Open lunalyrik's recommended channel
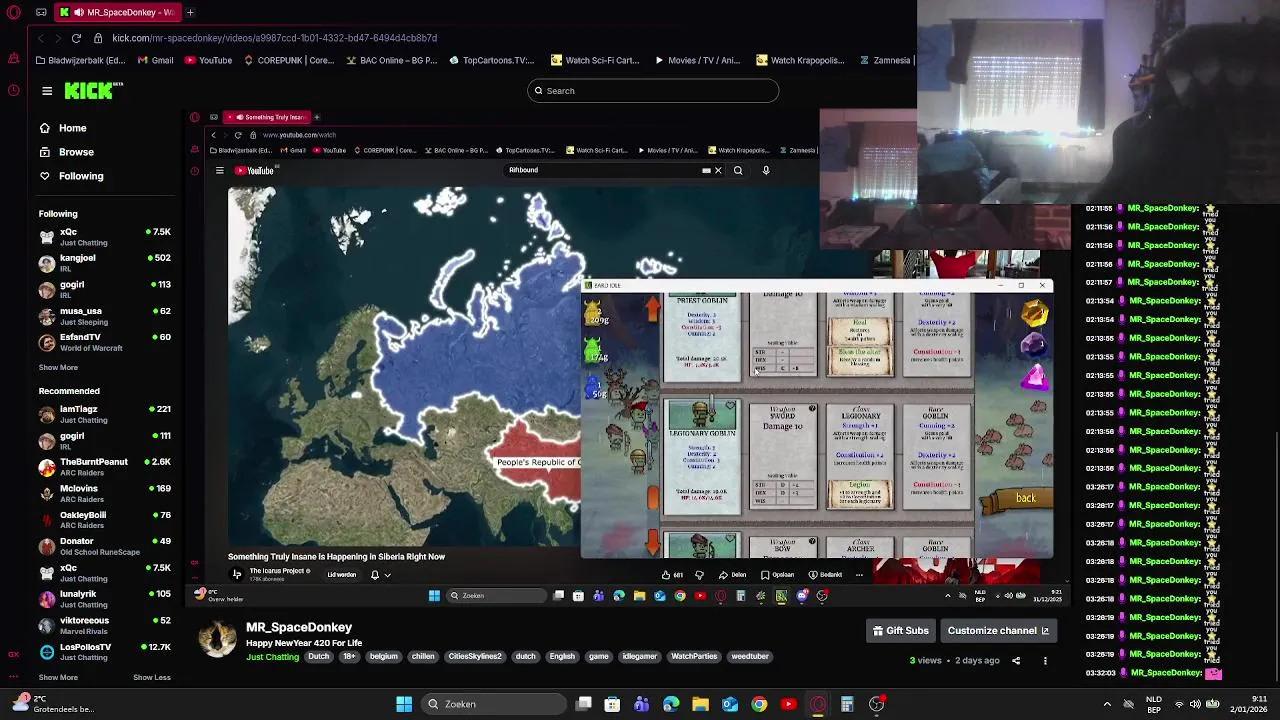Viewport: 1280px width, 720px height. pos(105,599)
